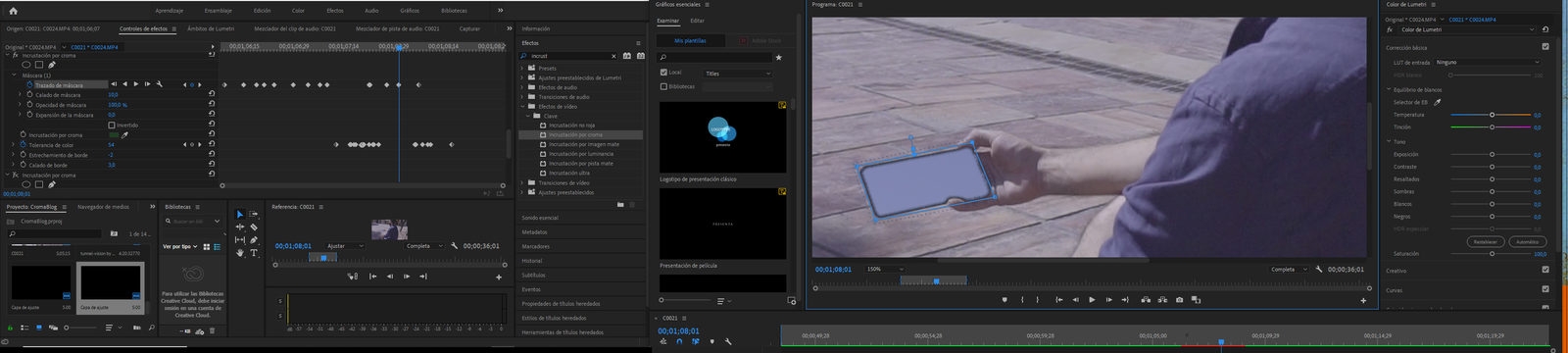
Task: Select the Razor tool
Action: tap(254, 227)
